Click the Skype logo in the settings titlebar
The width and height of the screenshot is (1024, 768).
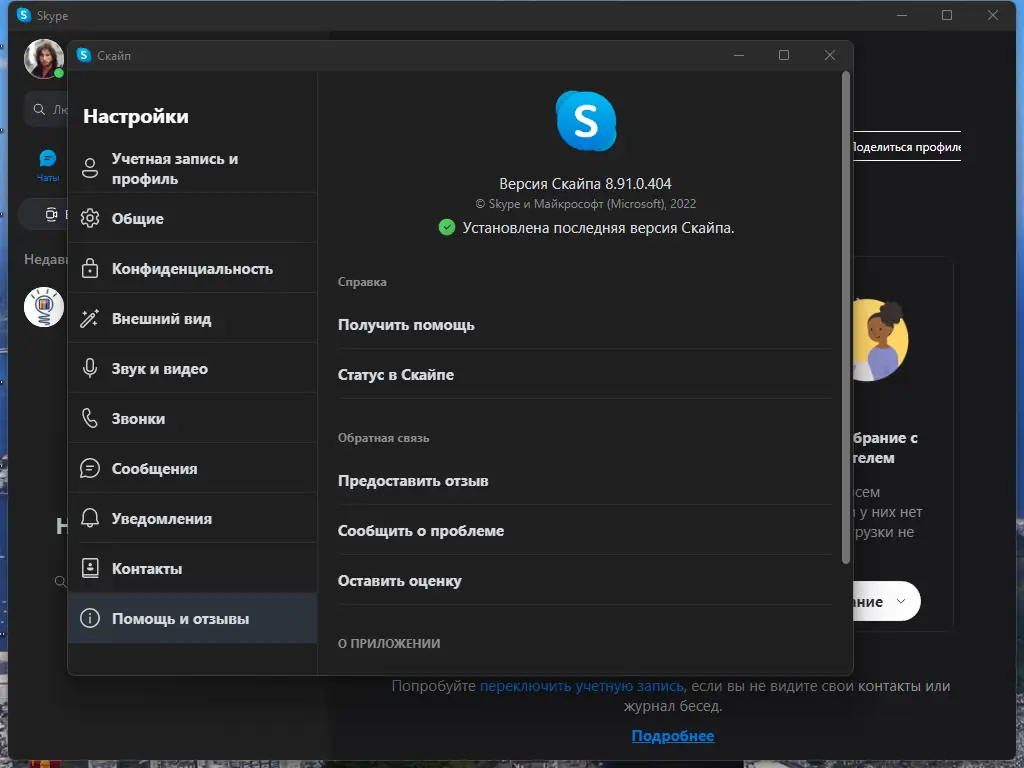coord(84,56)
